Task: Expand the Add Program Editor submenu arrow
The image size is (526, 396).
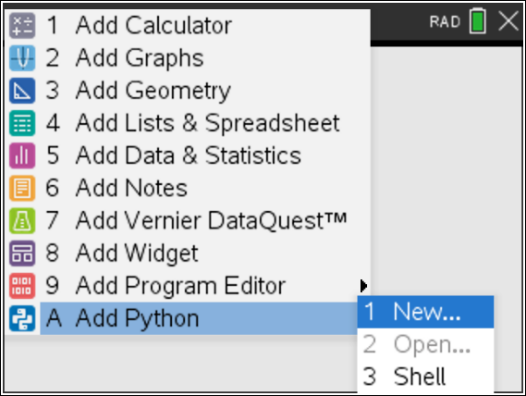Action: click(x=364, y=286)
